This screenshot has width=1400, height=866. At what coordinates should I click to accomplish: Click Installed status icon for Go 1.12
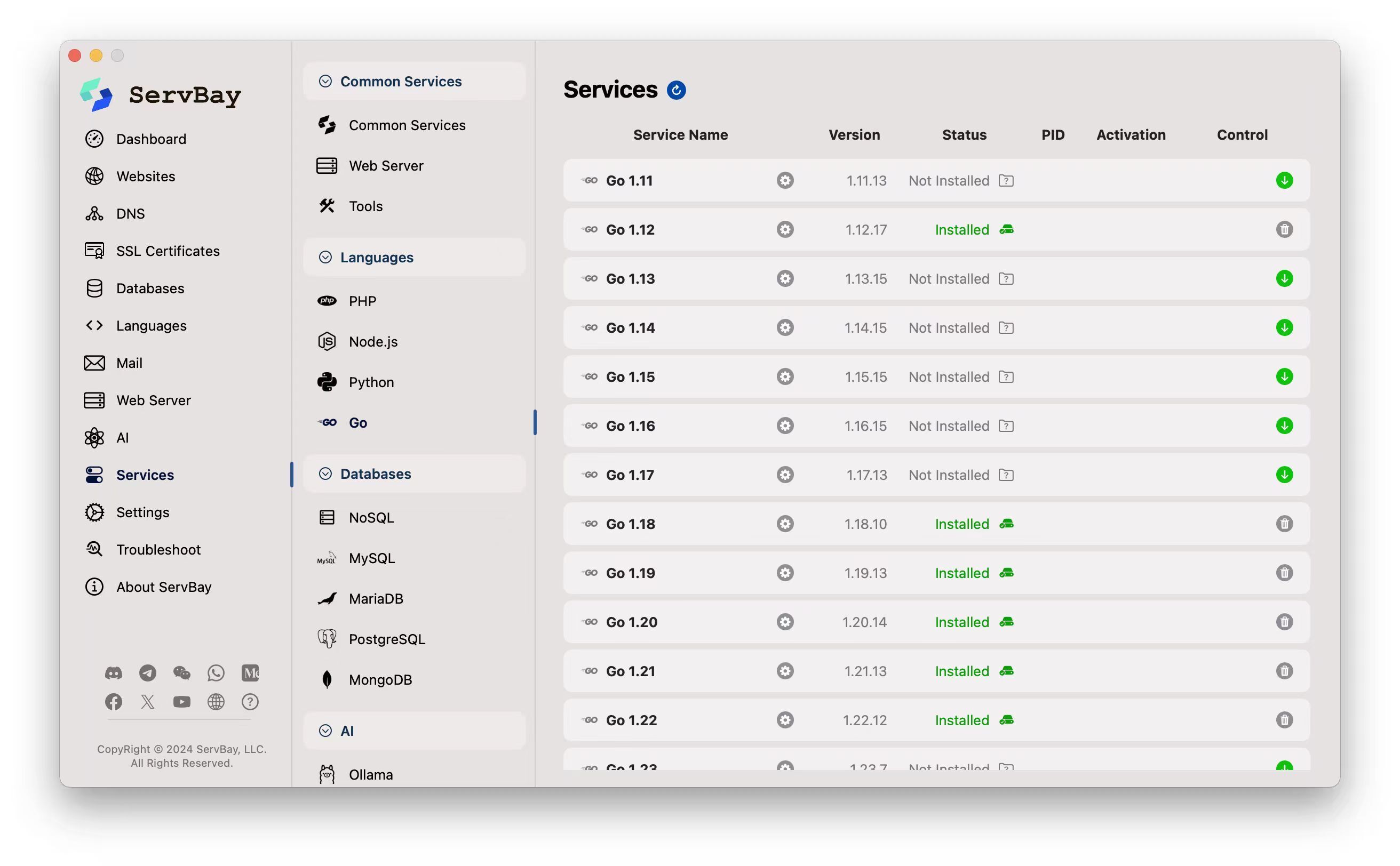click(x=1006, y=230)
